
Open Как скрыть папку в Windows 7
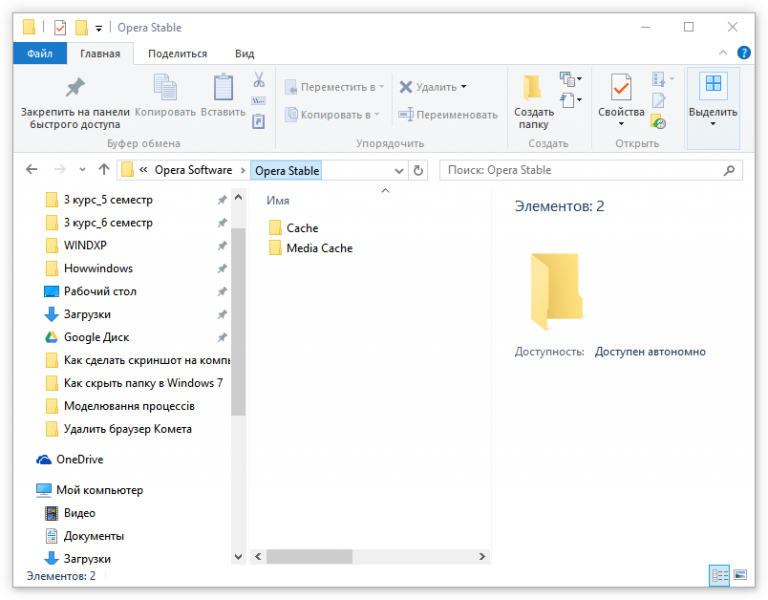(132, 383)
